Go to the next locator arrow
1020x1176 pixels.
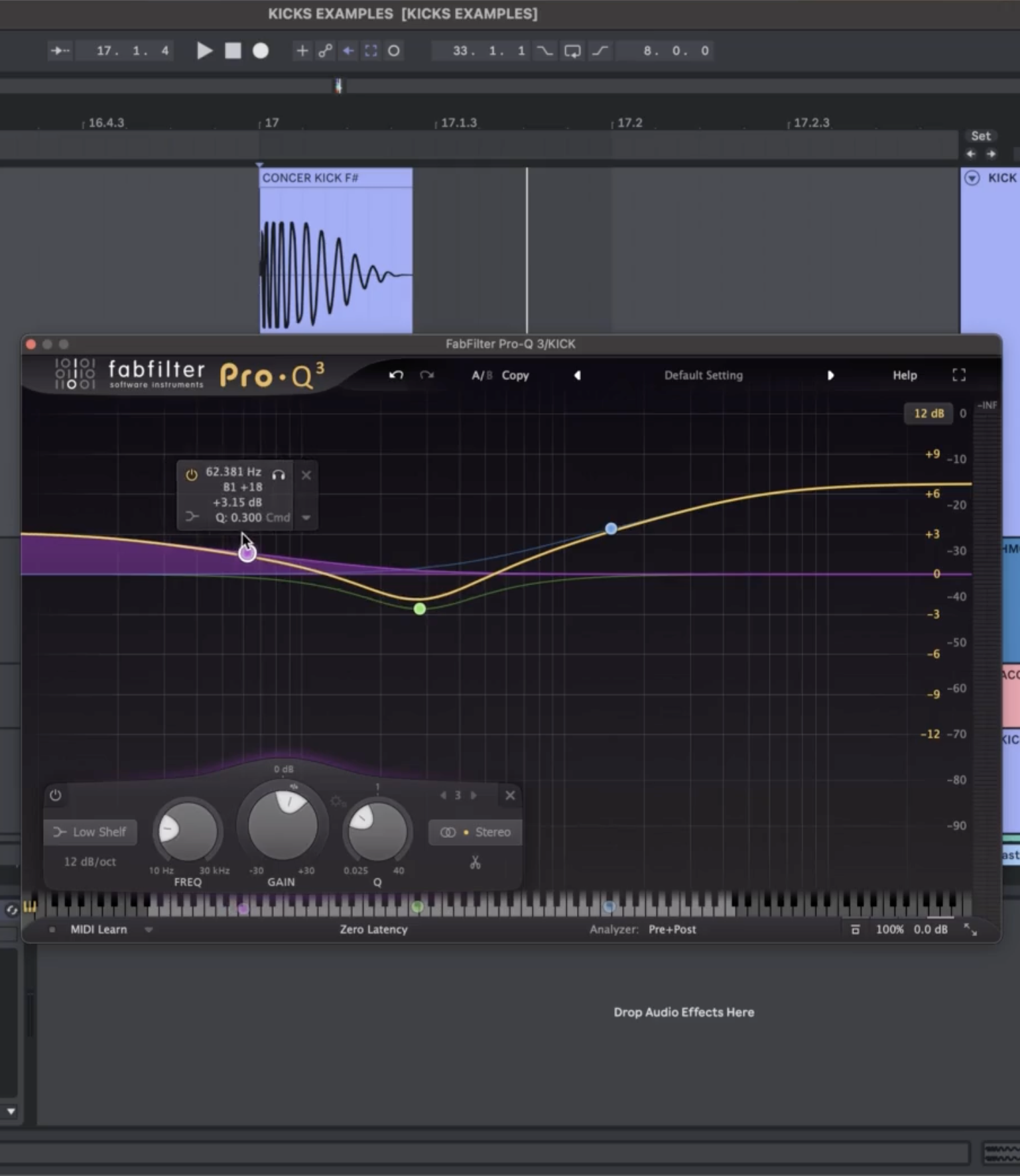991,154
